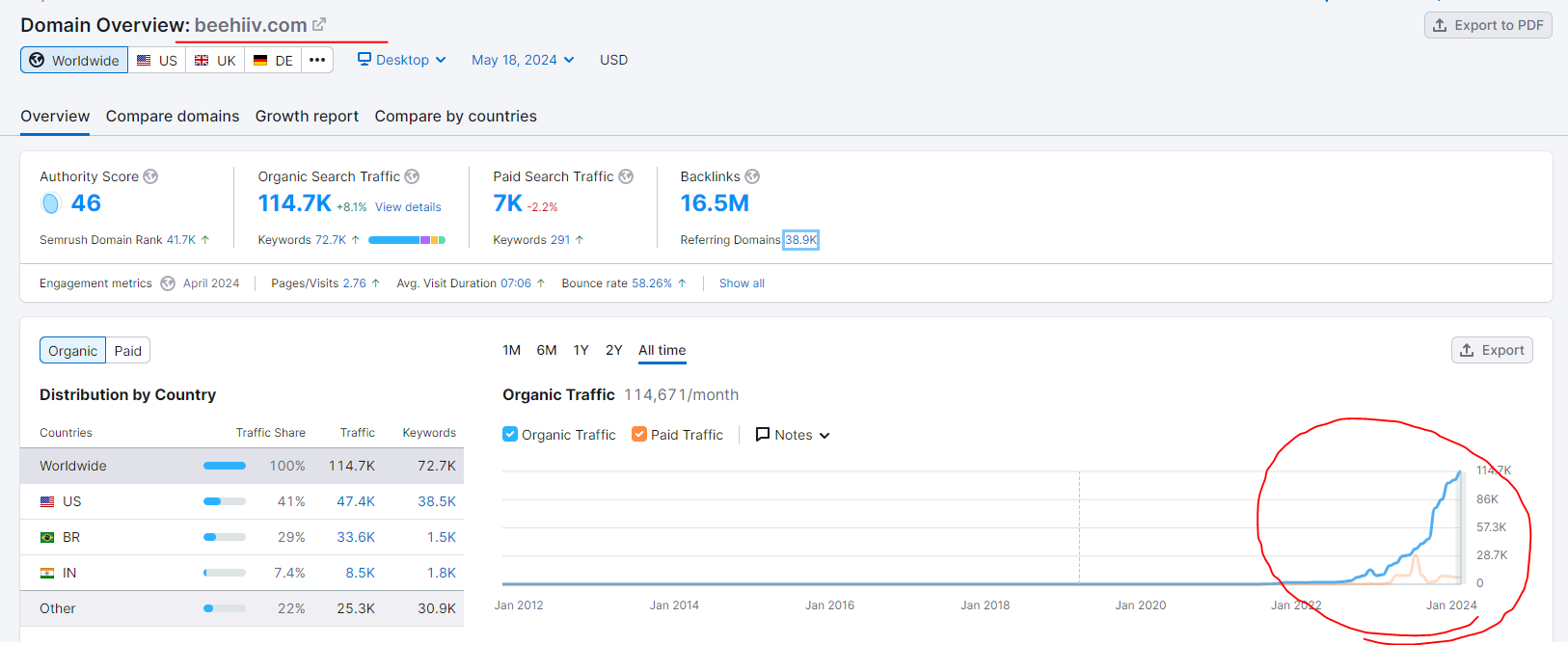Click Export to PDF upload icon
Screen dimensions: 1568x645
pyautogui.click(x=1440, y=25)
